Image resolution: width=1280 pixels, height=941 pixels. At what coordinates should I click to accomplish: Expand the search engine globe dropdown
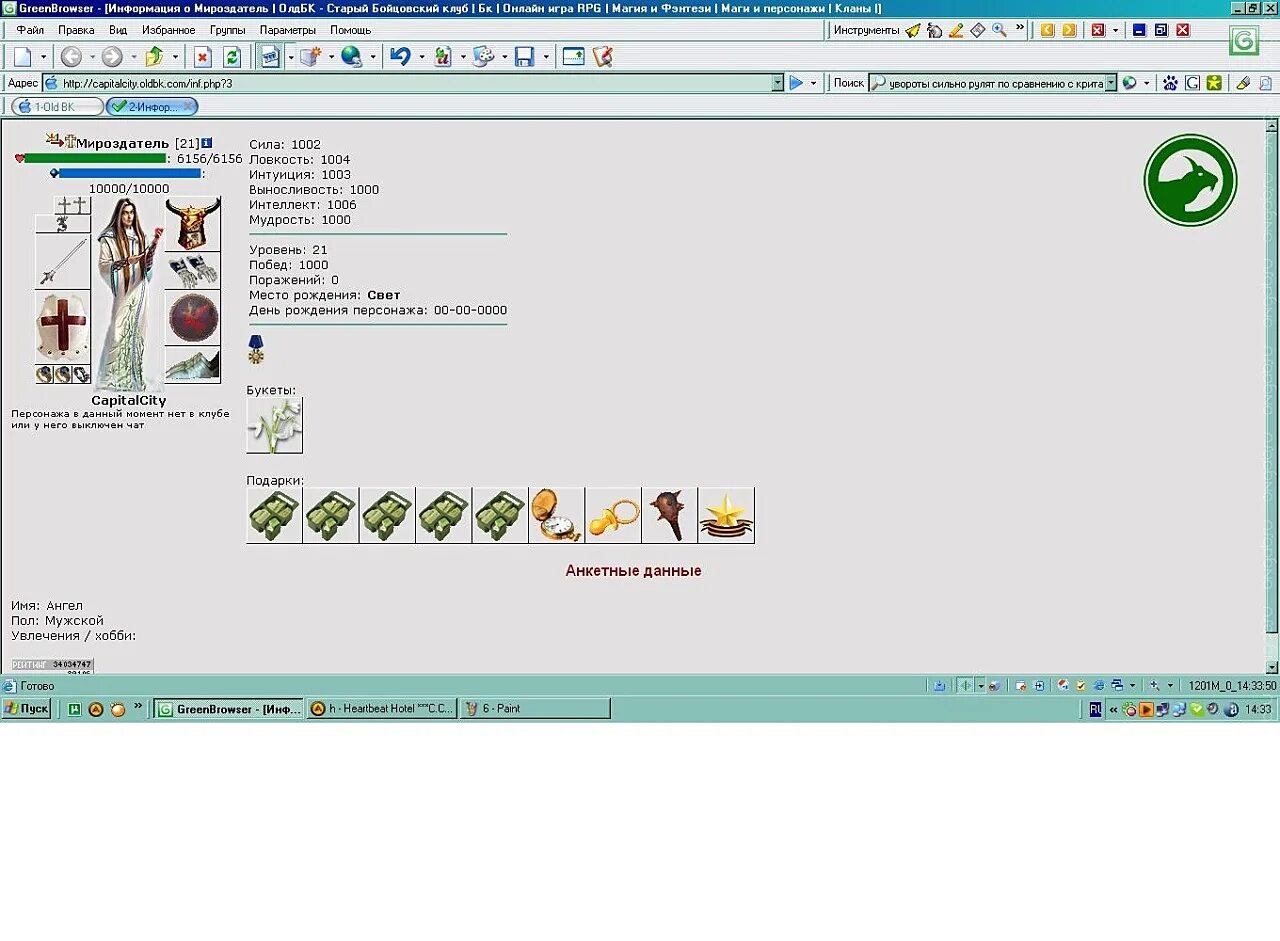[1146, 83]
